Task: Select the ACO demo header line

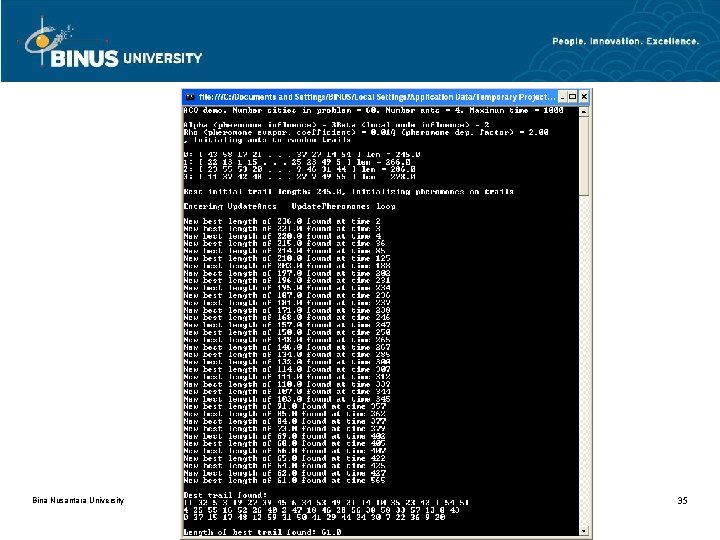Action: (x=373, y=110)
